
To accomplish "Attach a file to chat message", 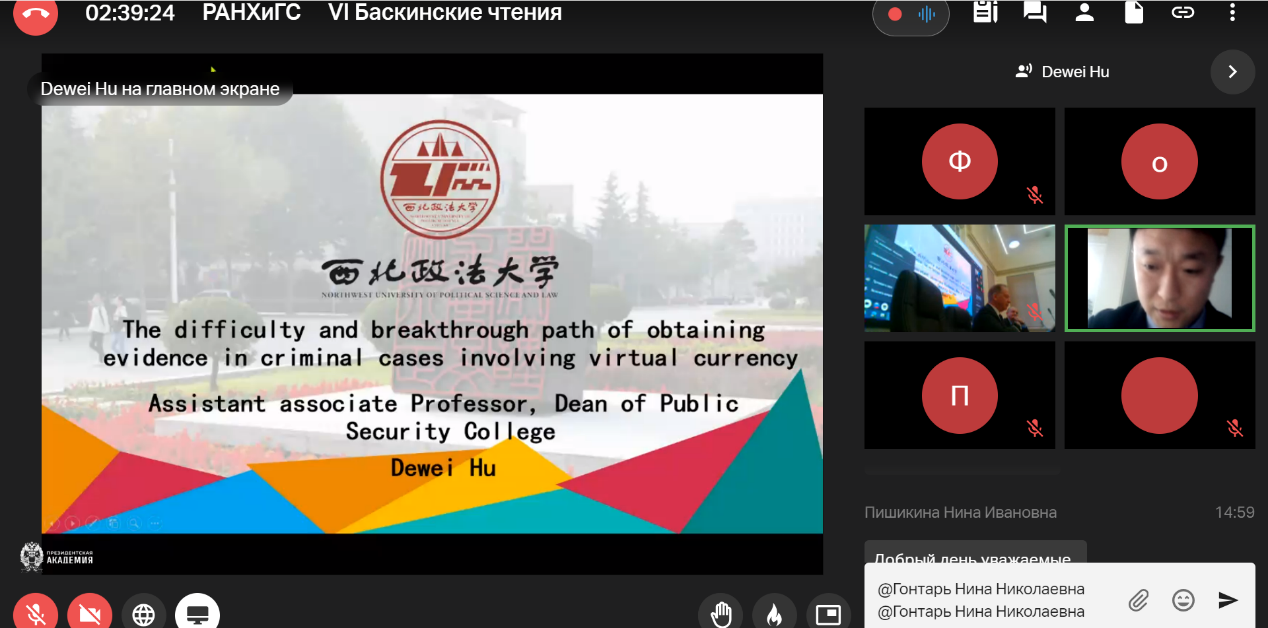I will (1138, 600).
